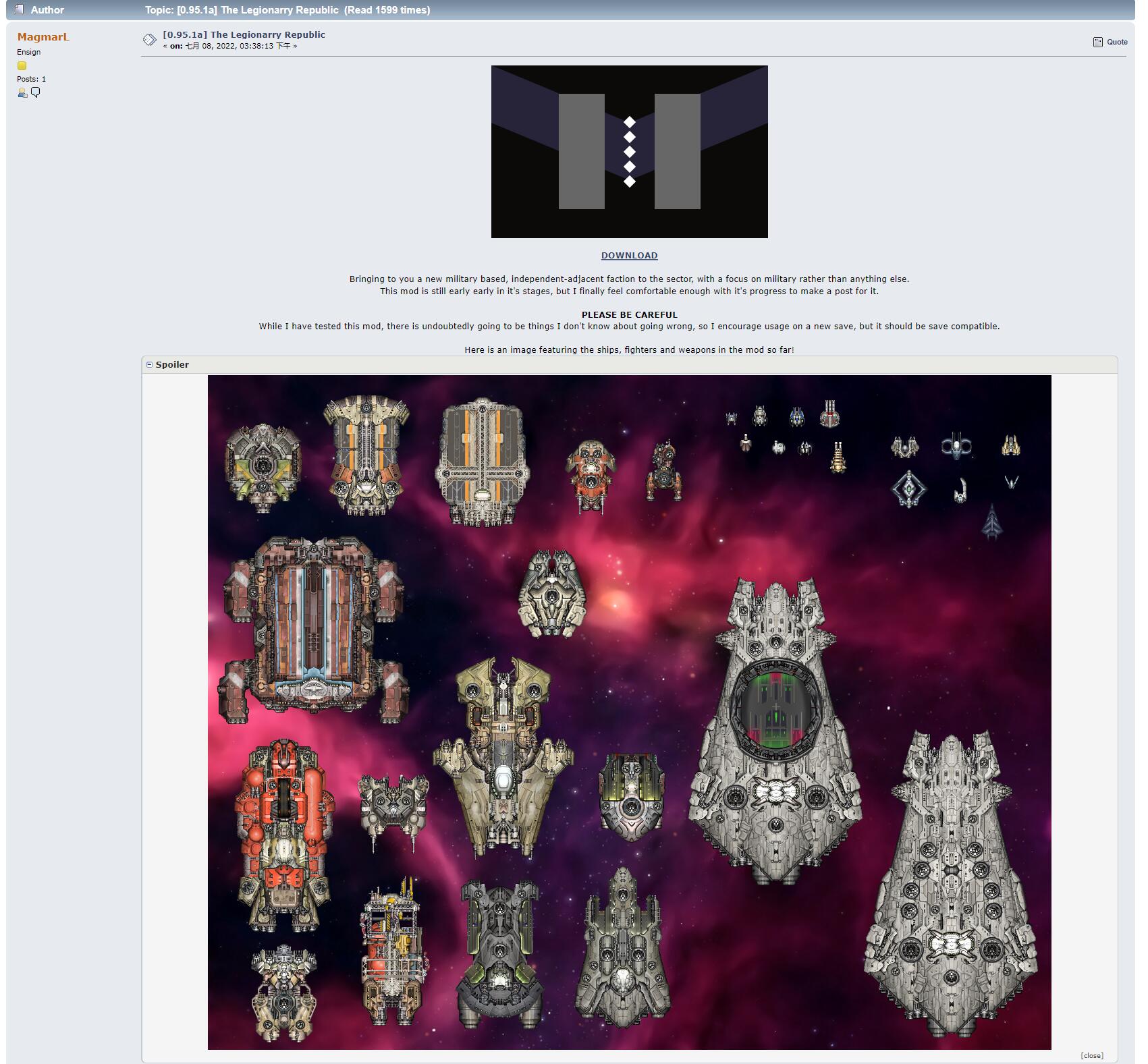Click the diamond-shaped fighter with green core
The image size is (1148, 1064).
pyautogui.click(x=908, y=488)
